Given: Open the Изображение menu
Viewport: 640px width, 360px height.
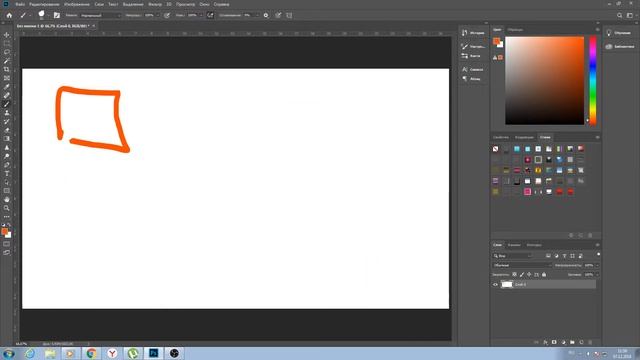Looking at the screenshot, I should [77, 4].
